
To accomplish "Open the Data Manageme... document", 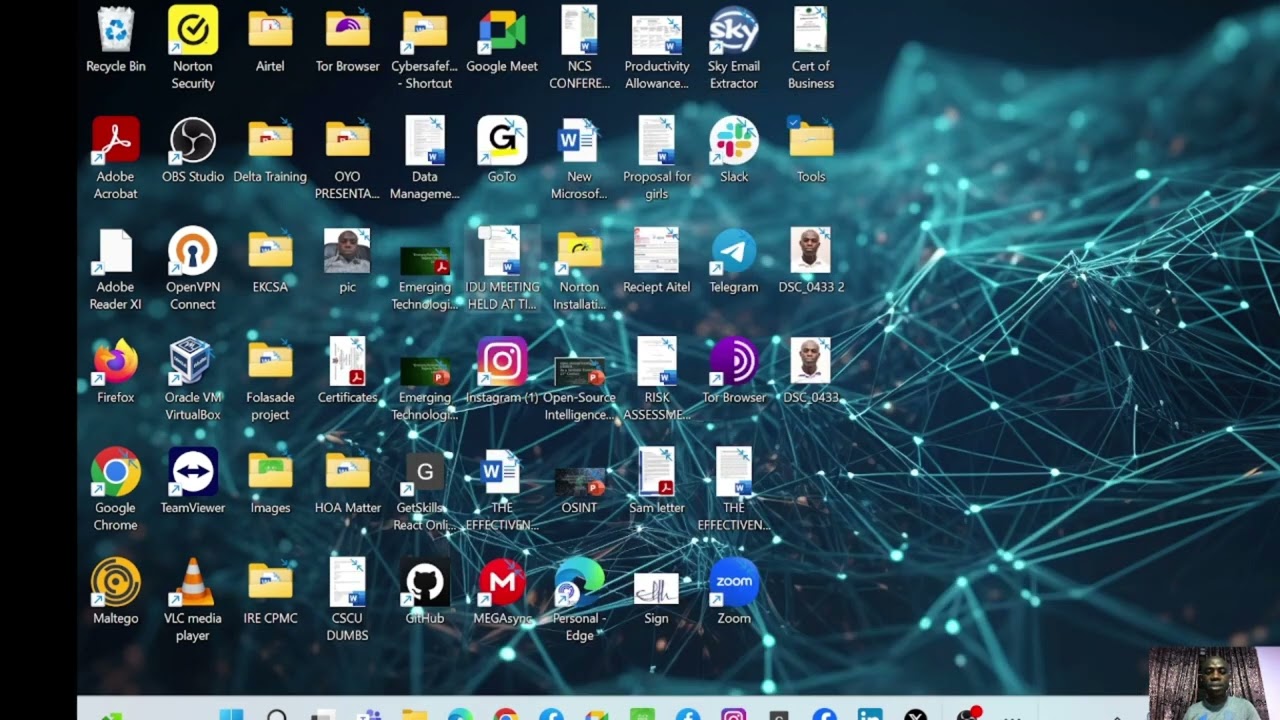I will click(x=424, y=140).
